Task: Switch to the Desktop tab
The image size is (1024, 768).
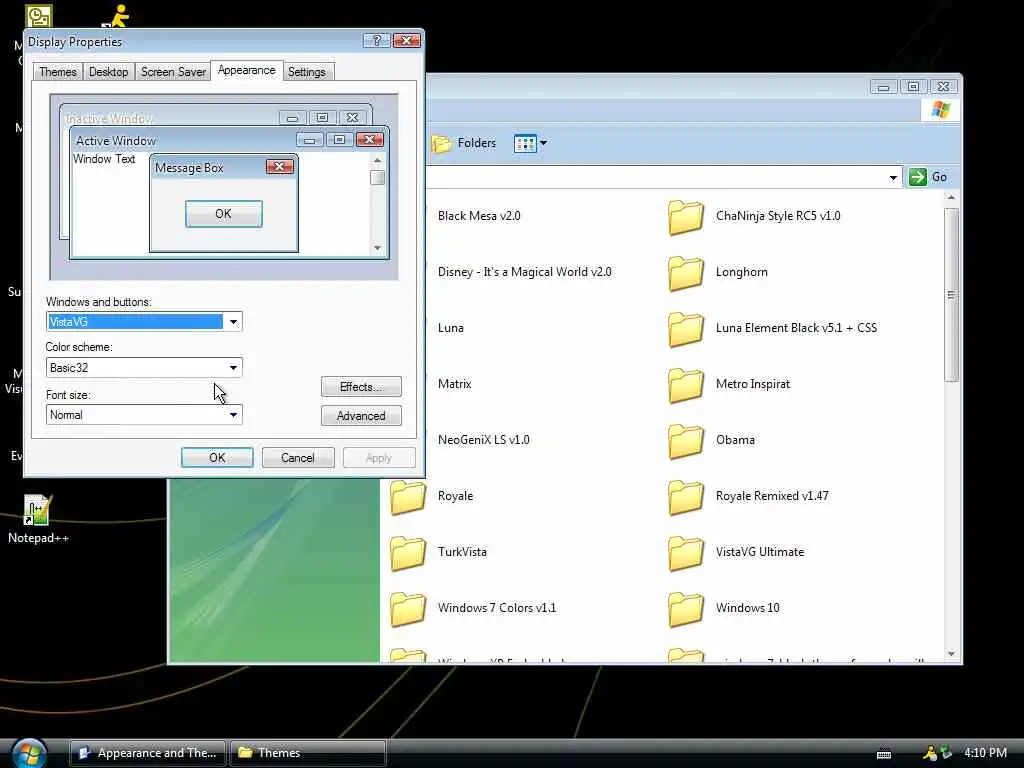Action: 108,72
